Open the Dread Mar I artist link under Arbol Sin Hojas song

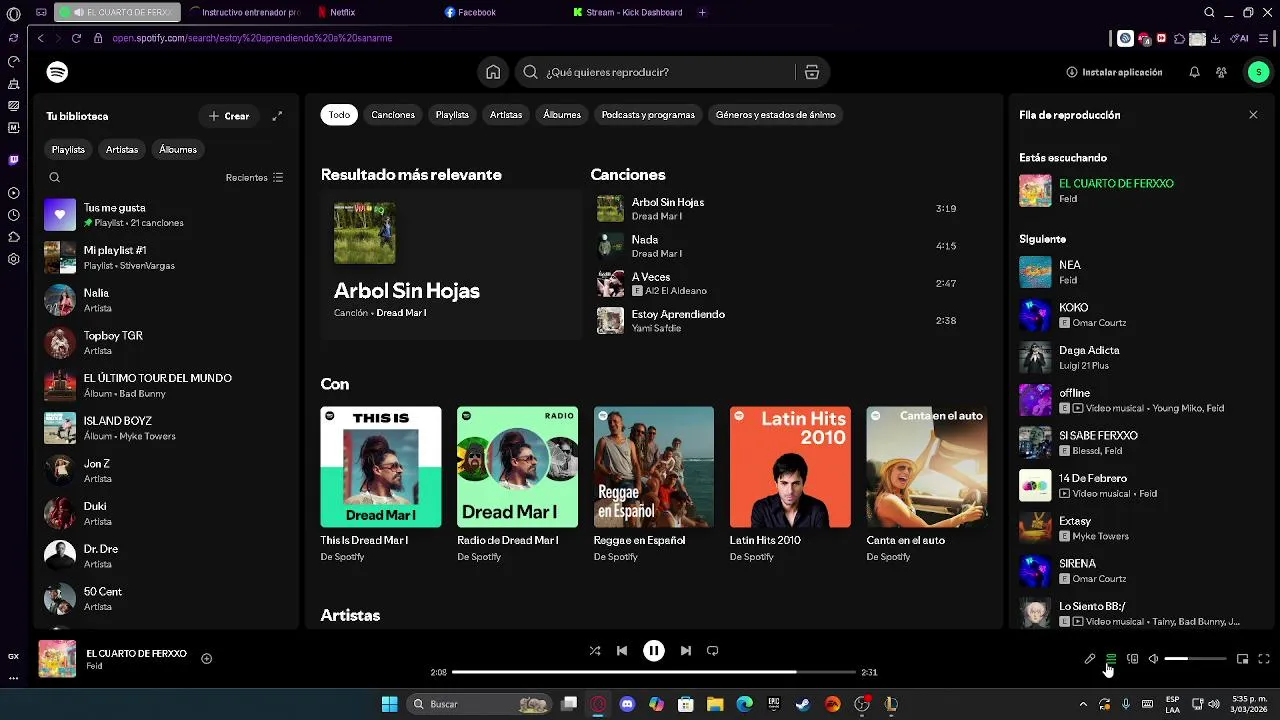(656, 216)
